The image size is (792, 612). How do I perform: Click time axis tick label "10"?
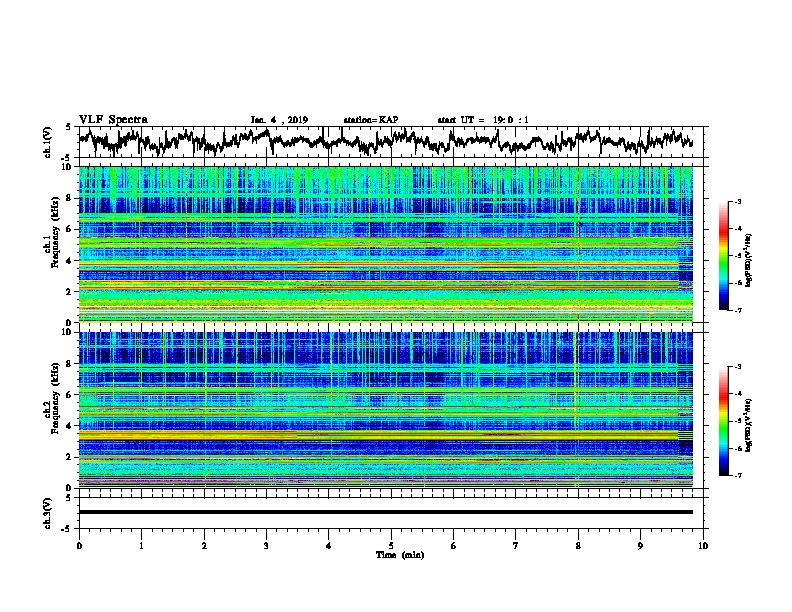(x=703, y=546)
